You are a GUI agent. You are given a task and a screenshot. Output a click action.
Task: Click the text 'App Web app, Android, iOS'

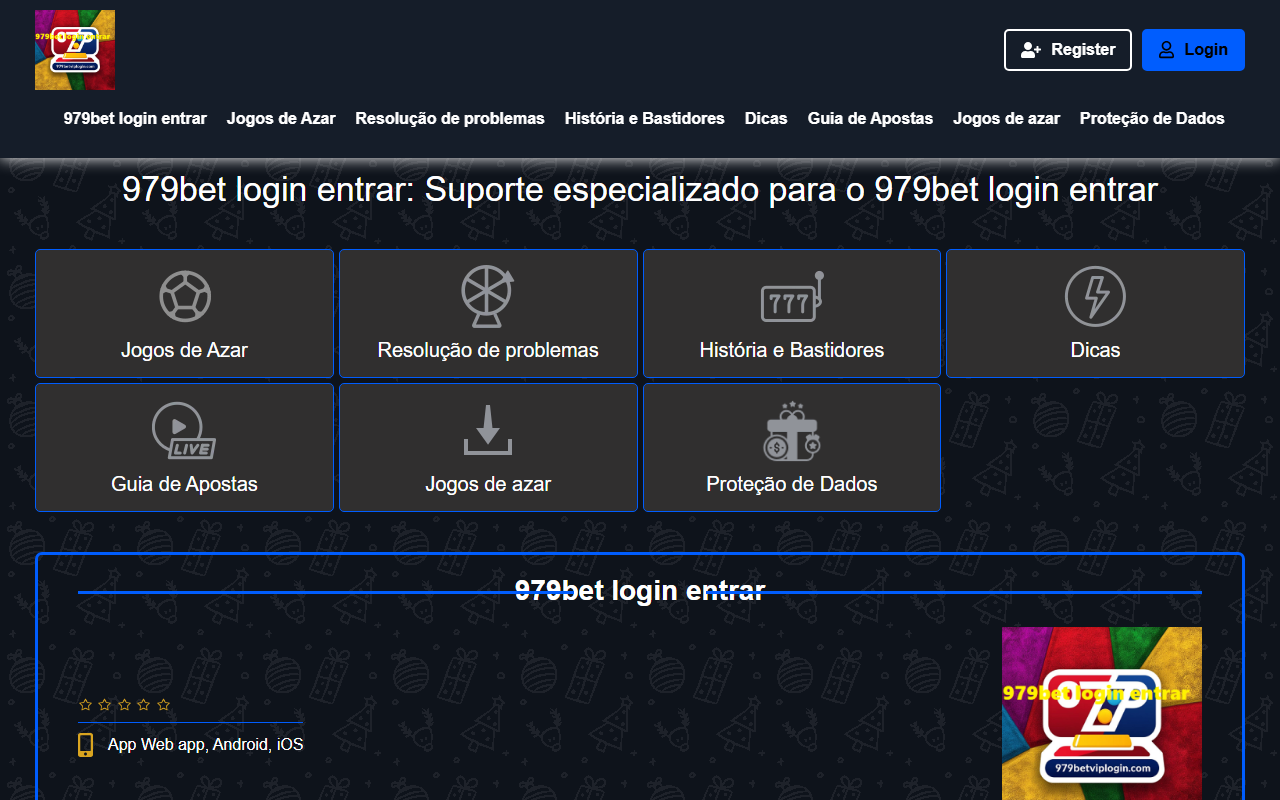(x=205, y=745)
